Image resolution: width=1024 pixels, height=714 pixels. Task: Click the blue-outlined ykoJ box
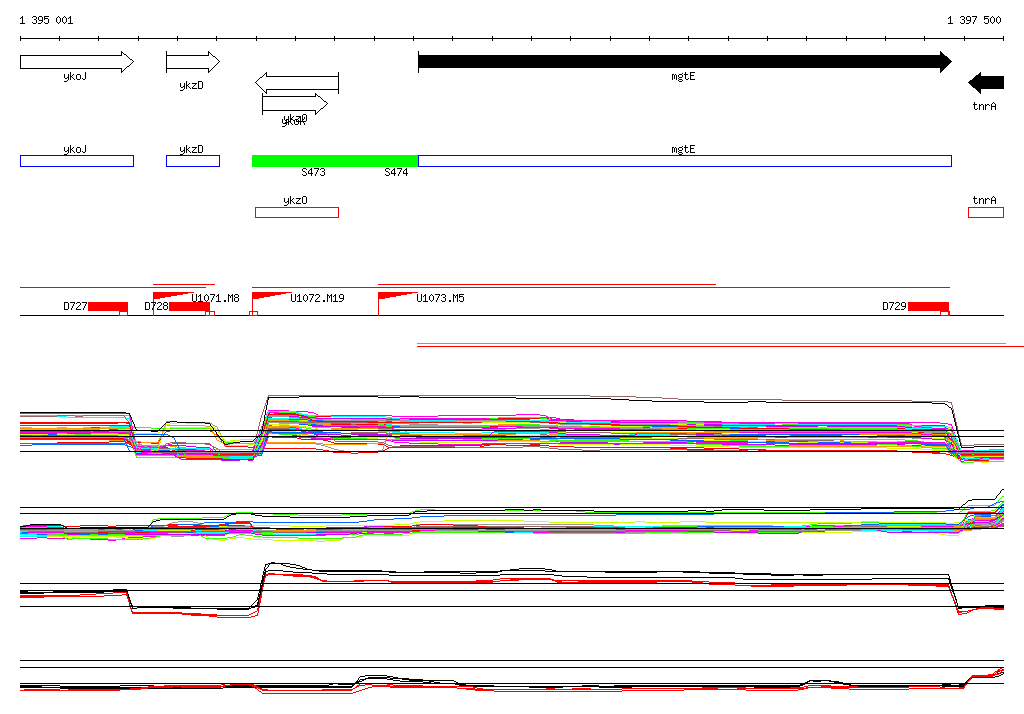[77, 161]
